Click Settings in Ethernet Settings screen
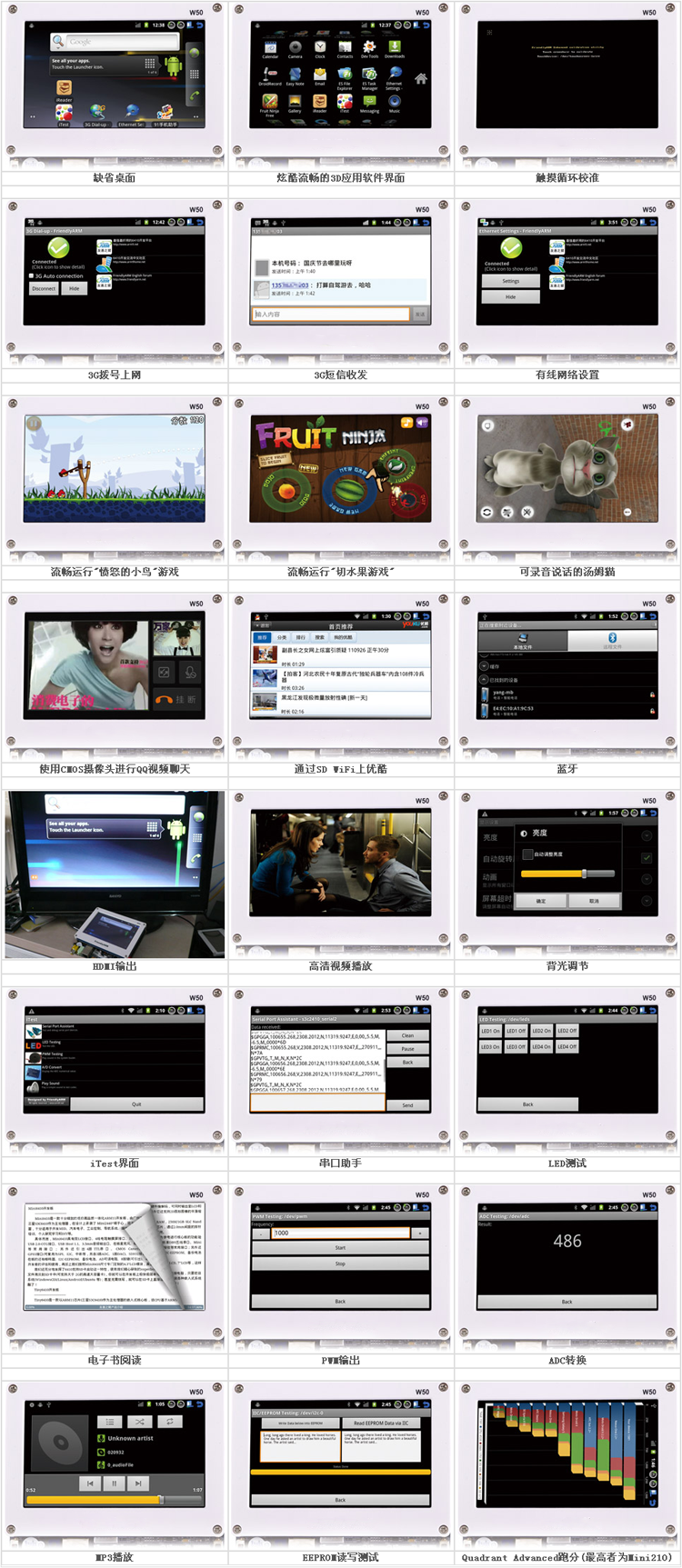This screenshot has height=1568, width=682. (511, 281)
